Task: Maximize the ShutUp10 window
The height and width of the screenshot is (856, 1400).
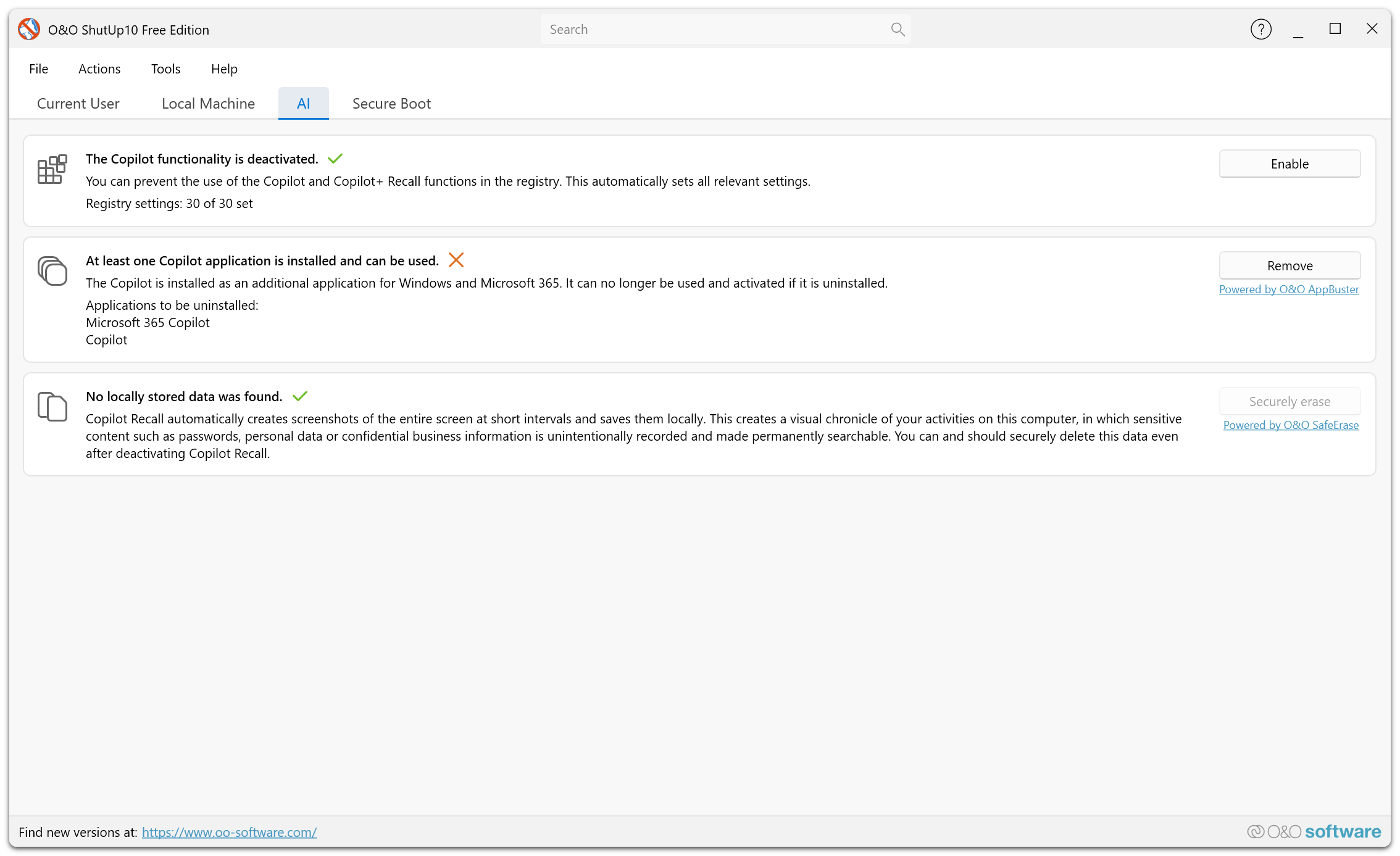Action: 1335,29
